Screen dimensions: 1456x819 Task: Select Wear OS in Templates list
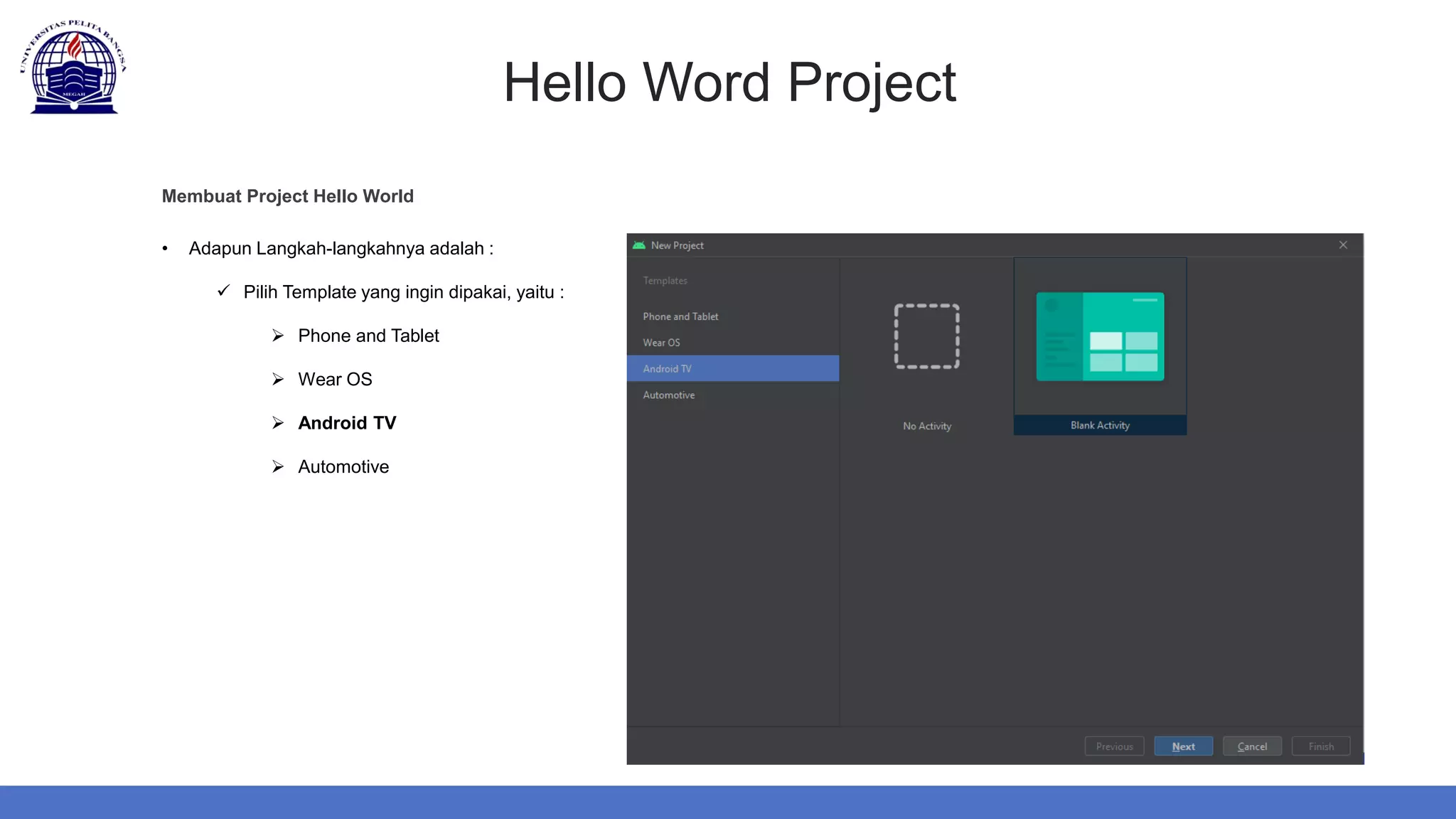tap(661, 343)
